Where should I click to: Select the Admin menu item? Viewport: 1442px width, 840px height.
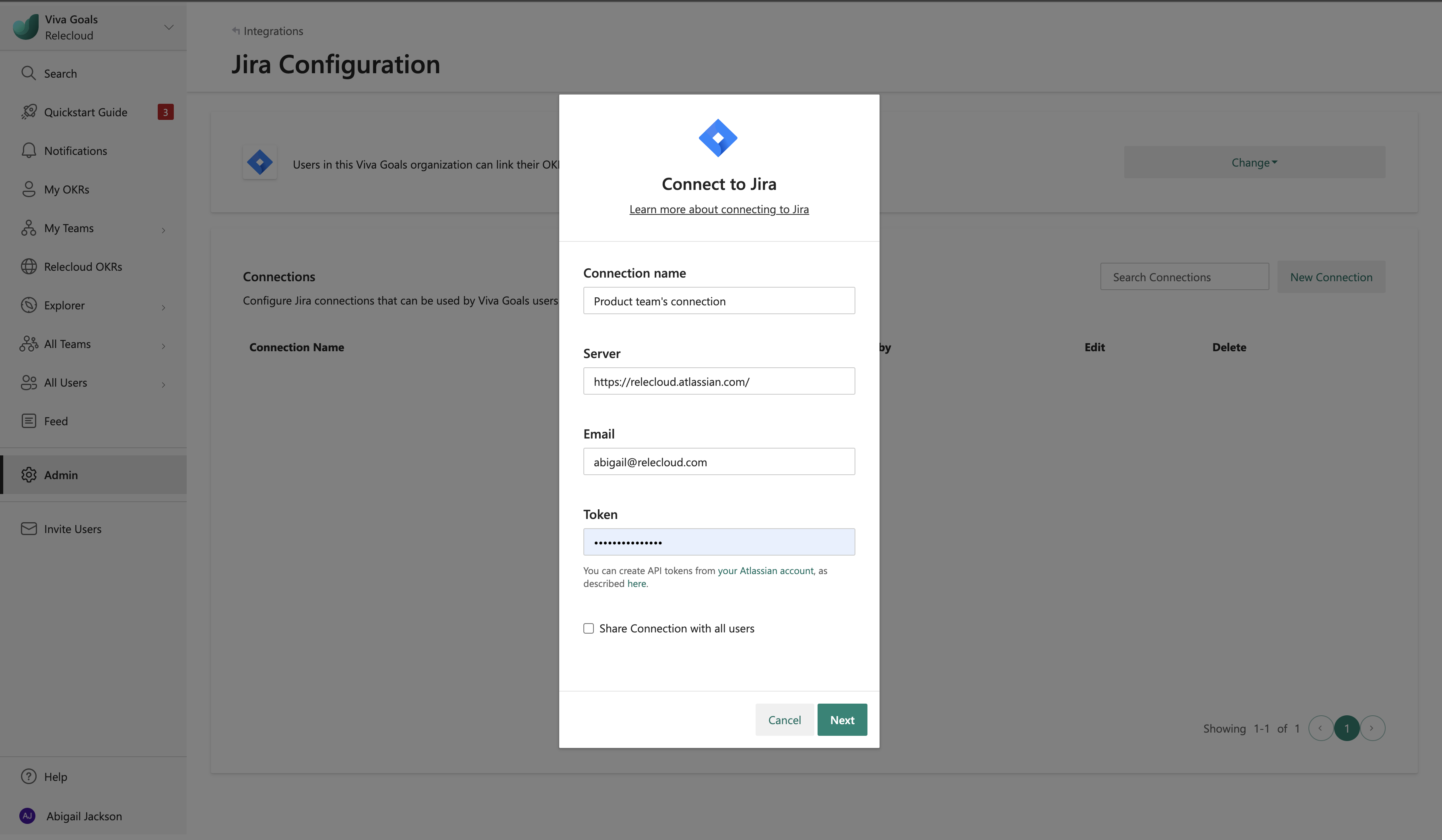pyautogui.click(x=61, y=475)
